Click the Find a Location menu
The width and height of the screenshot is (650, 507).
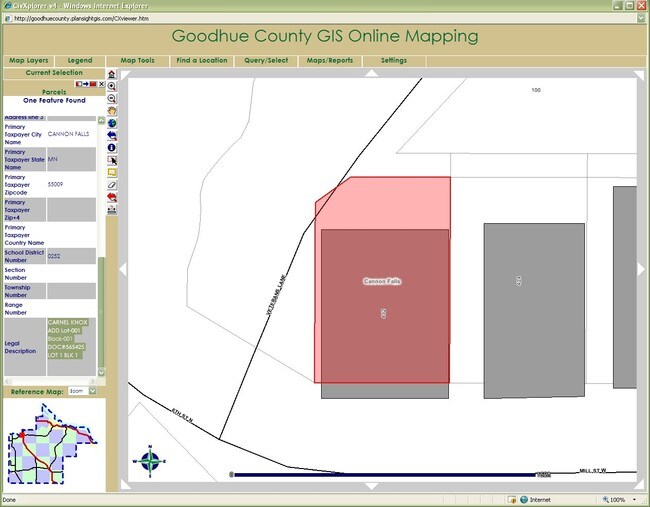[x=202, y=61]
